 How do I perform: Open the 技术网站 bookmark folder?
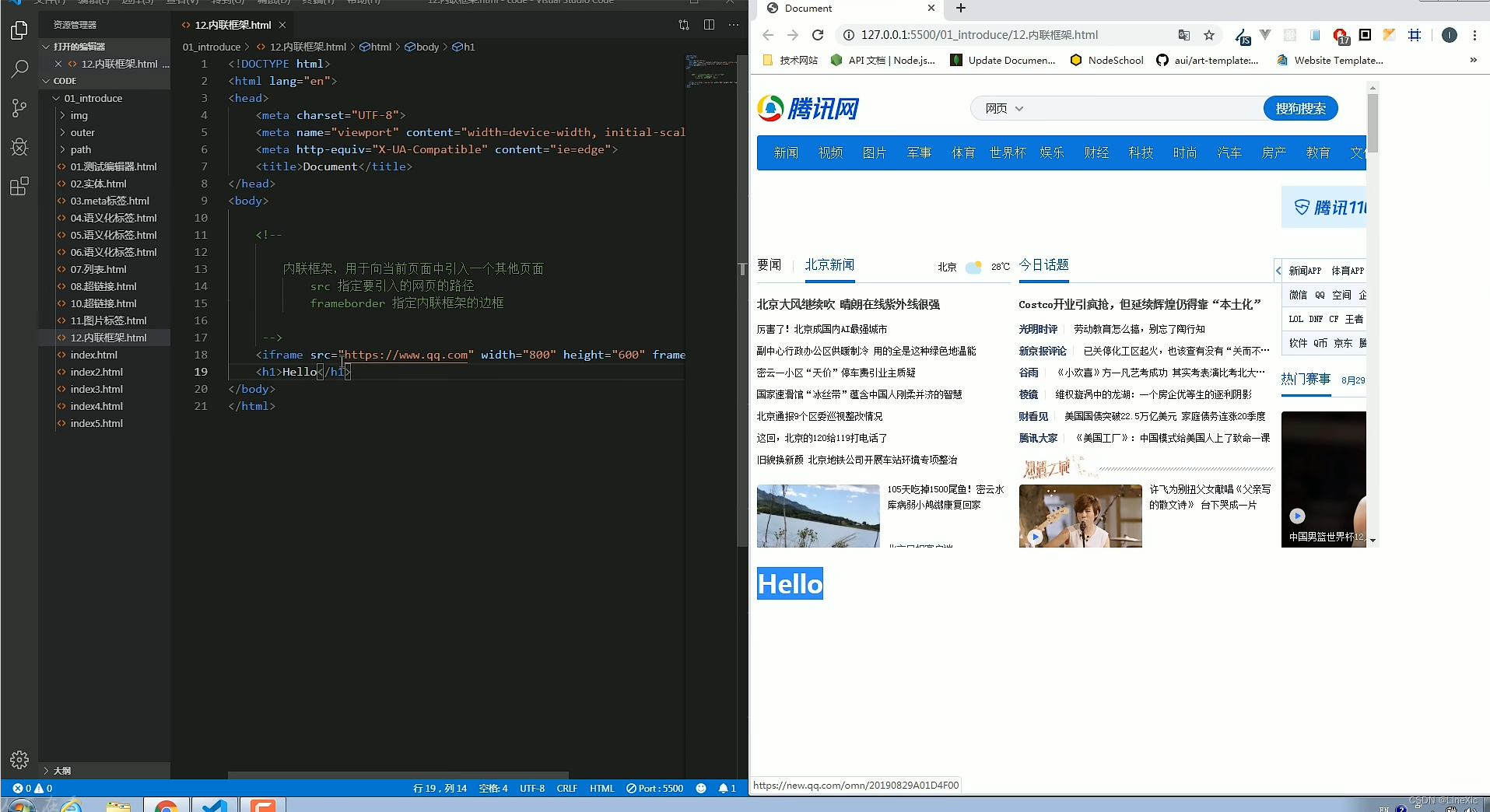(791, 60)
